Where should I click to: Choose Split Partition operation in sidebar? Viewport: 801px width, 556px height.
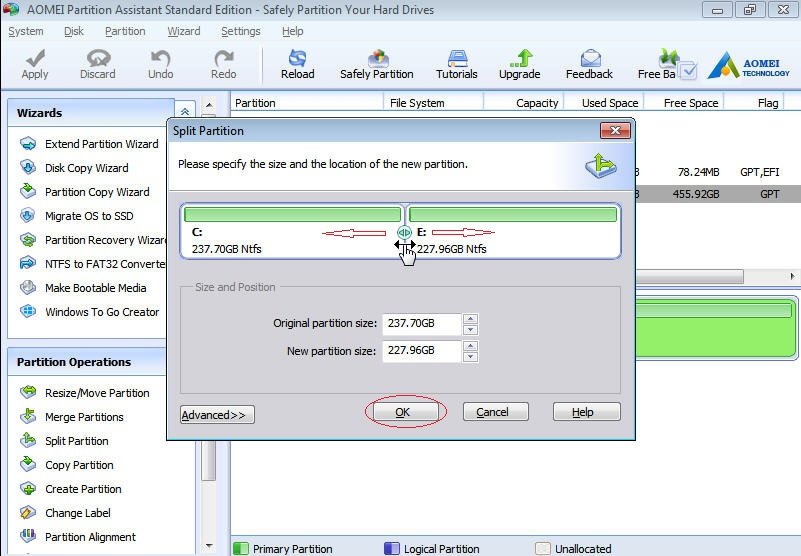point(64,441)
